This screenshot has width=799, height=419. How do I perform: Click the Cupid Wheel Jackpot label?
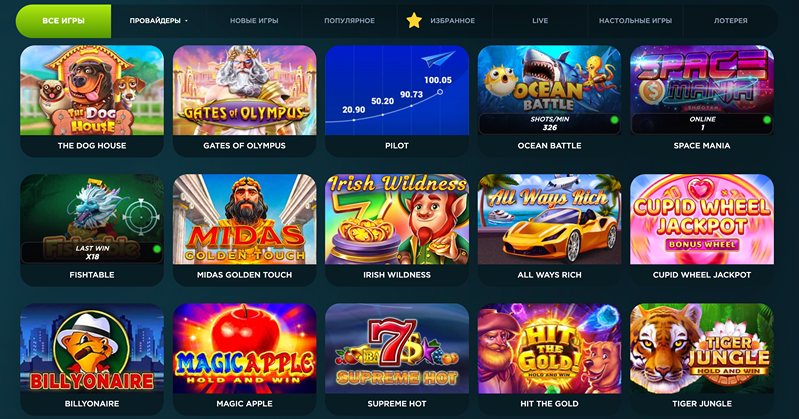(702, 275)
